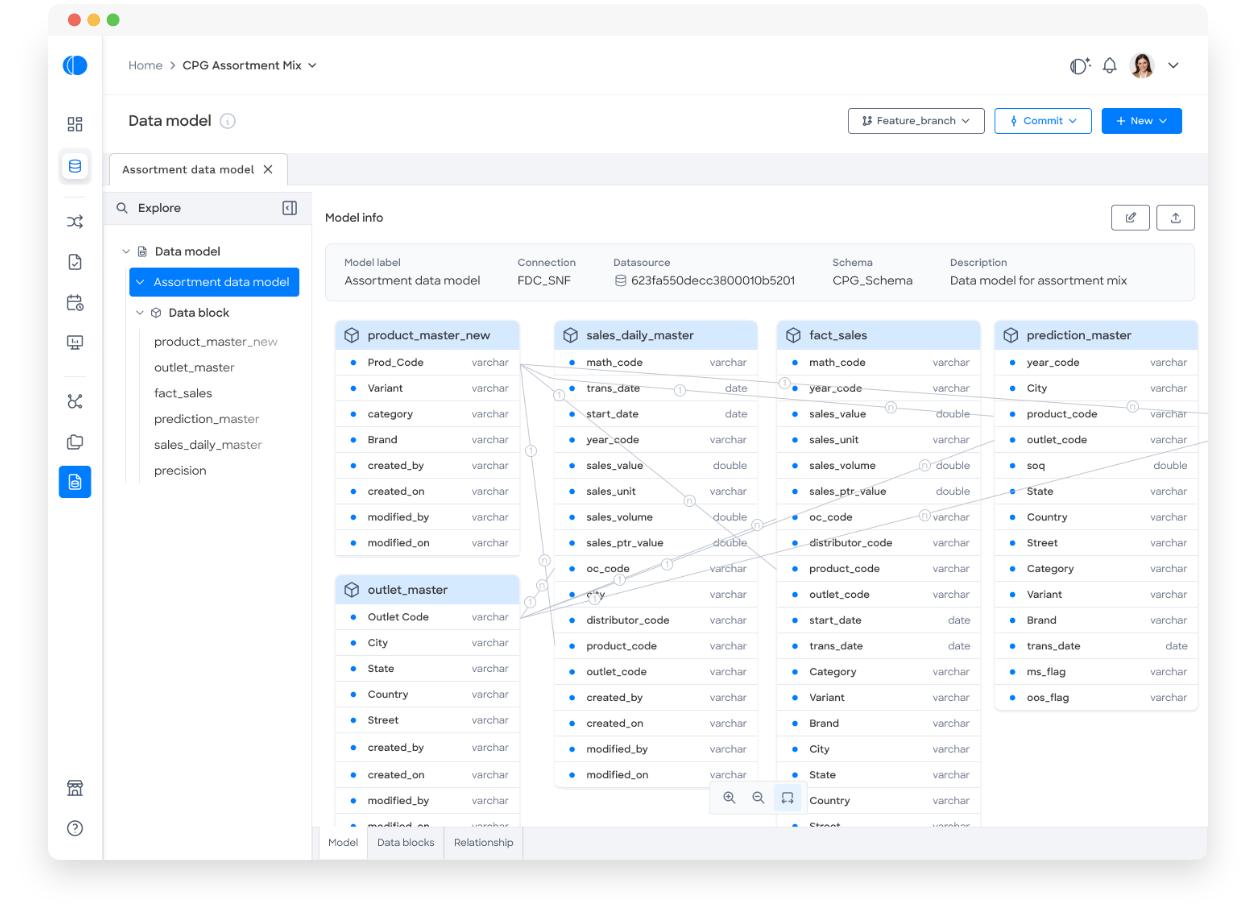Switch to the Model bottom tab
The image size is (1256, 920).
(x=343, y=842)
